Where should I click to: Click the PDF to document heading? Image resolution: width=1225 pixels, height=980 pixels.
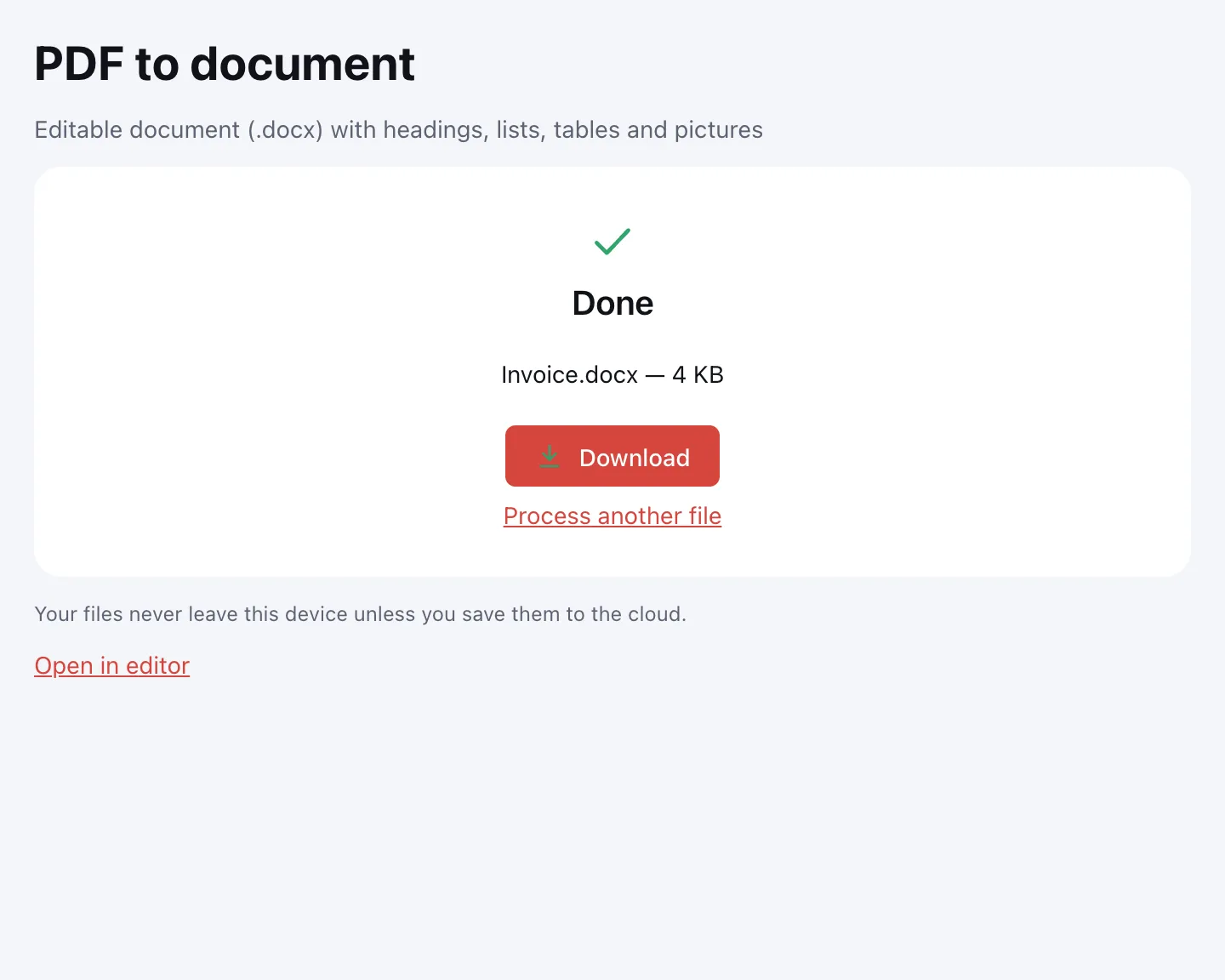[225, 64]
